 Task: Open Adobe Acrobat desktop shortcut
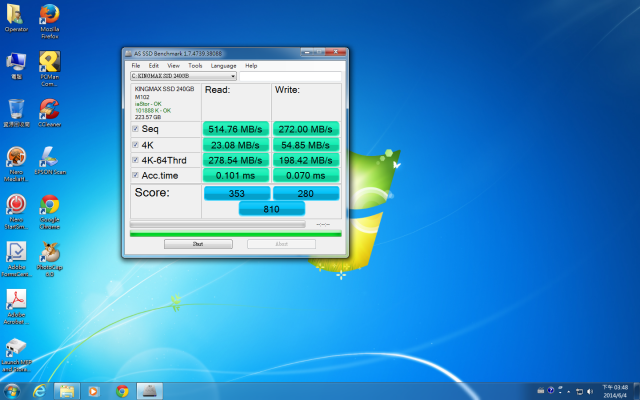pos(16,307)
